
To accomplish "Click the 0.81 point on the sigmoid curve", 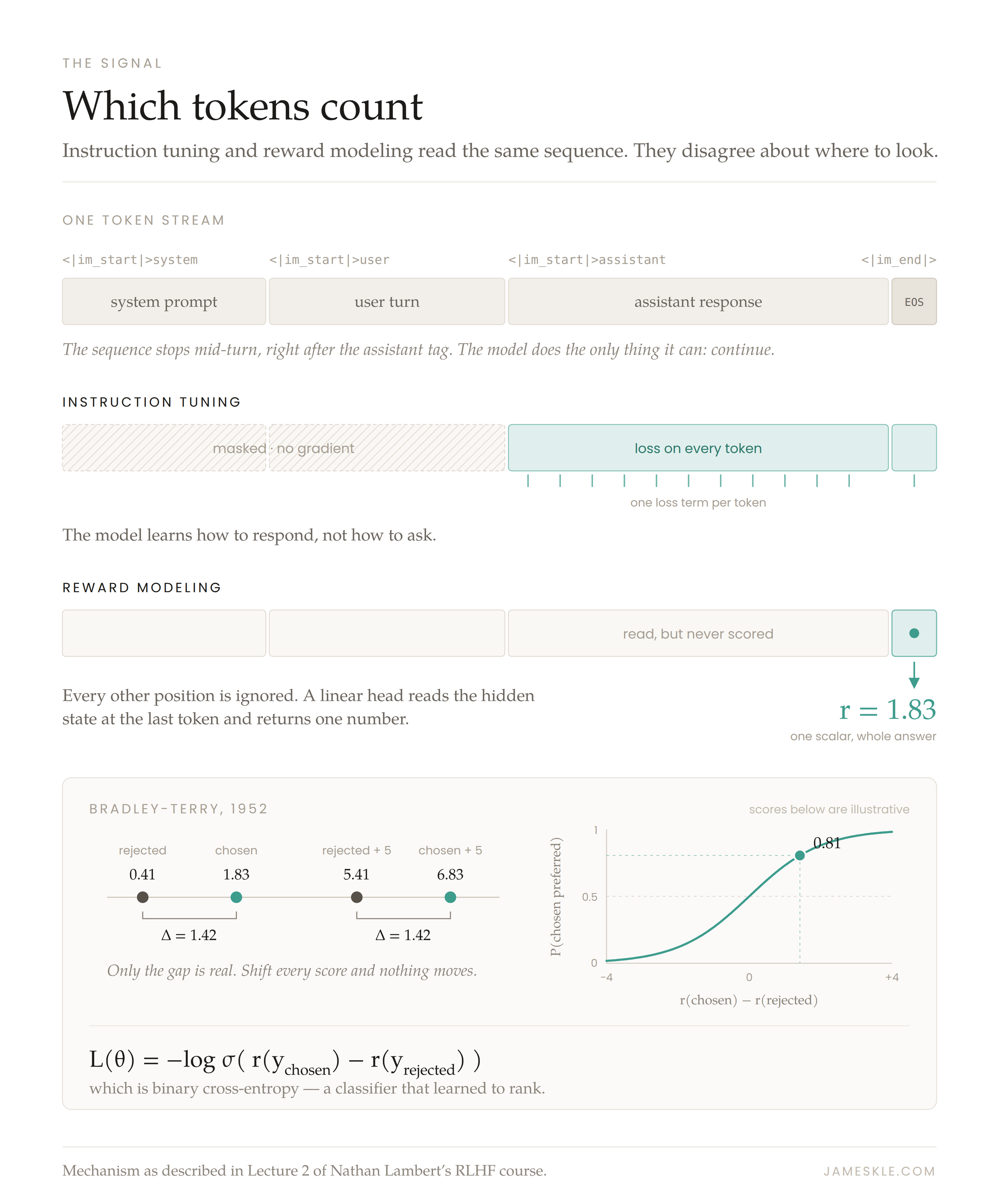I will pyautogui.click(x=800, y=856).
